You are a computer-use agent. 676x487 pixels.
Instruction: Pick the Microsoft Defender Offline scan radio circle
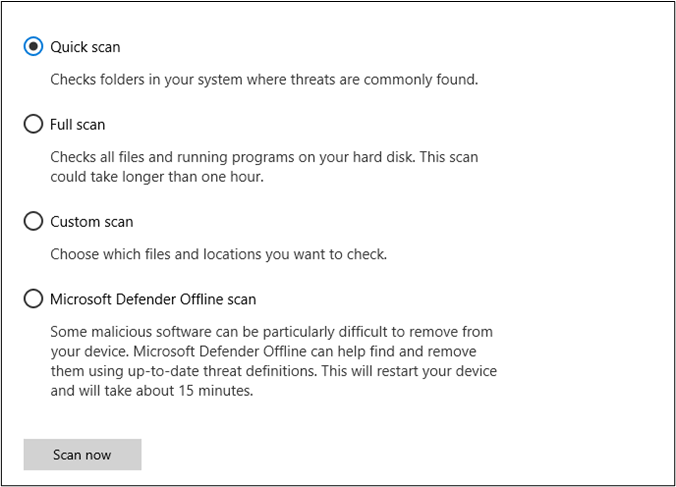33,299
